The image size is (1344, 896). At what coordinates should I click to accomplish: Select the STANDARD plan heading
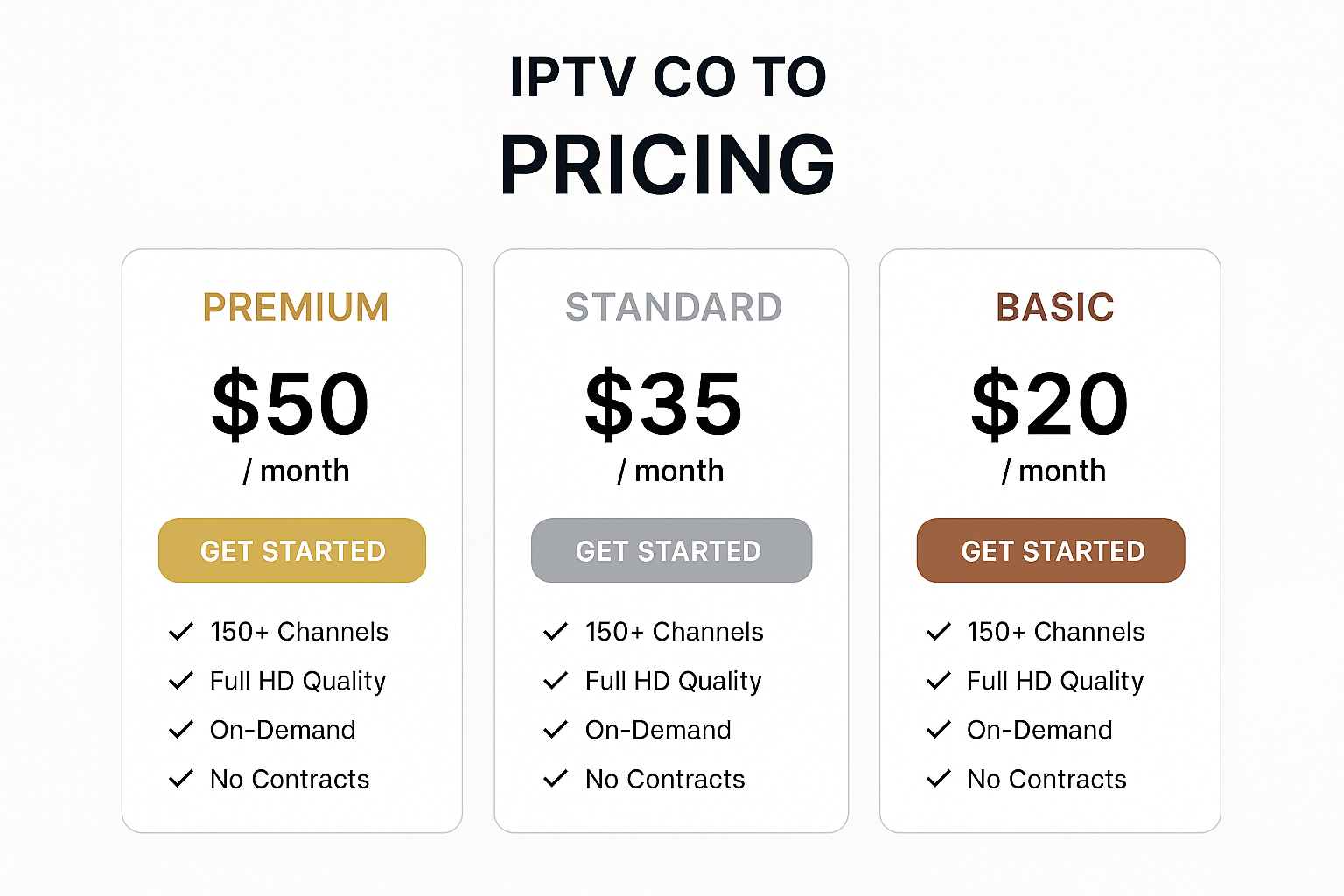pyautogui.click(x=674, y=307)
